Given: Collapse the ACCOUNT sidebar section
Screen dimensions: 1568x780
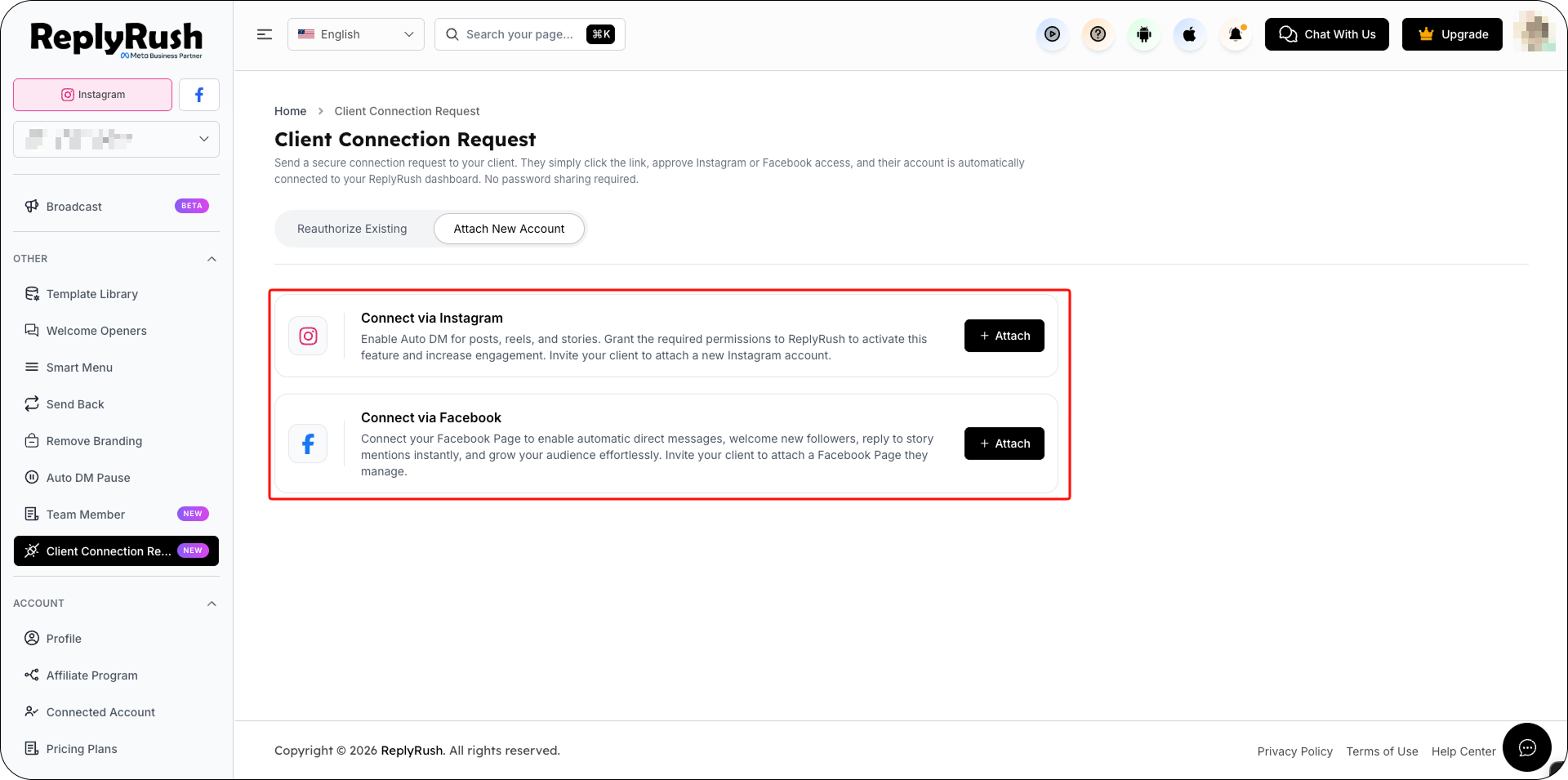Looking at the screenshot, I should [x=212, y=604].
